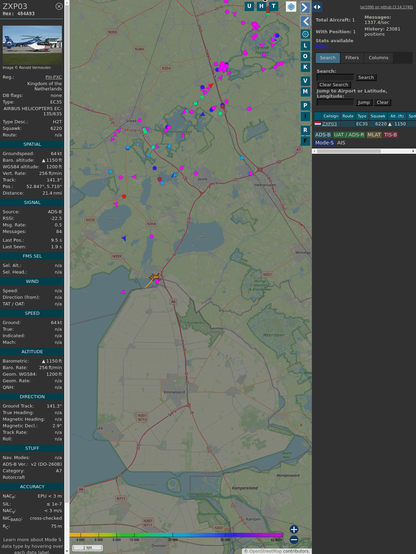This screenshot has width=416, height=554.
Task: Click the right chevron sidebar toggle
Action: [x=305, y=7]
